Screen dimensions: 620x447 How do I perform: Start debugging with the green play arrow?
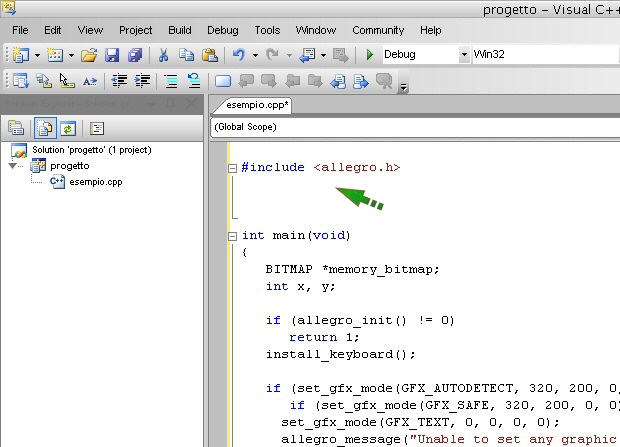click(370, 55)
